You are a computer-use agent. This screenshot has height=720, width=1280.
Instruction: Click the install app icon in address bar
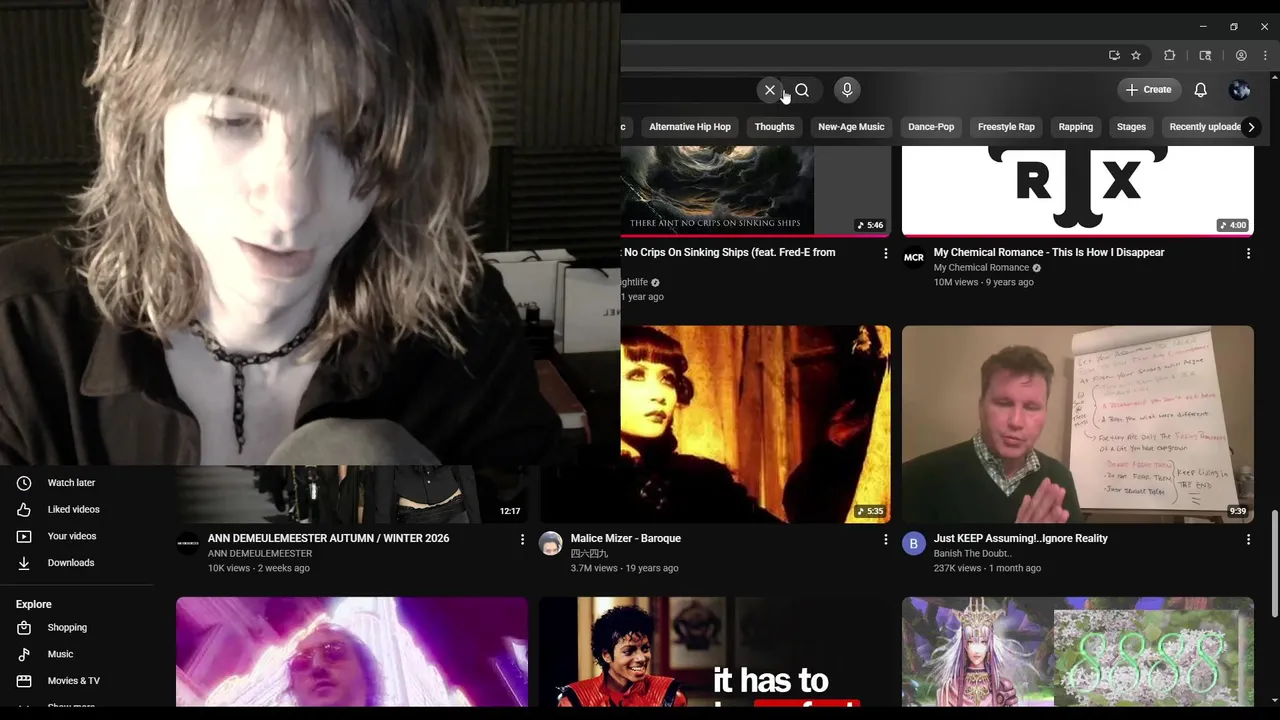(1114, 55)
